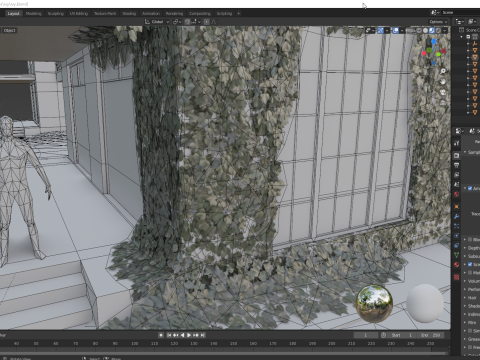Enable the Bloom checkbox
The image size is (480, 360).
point(470,239)
